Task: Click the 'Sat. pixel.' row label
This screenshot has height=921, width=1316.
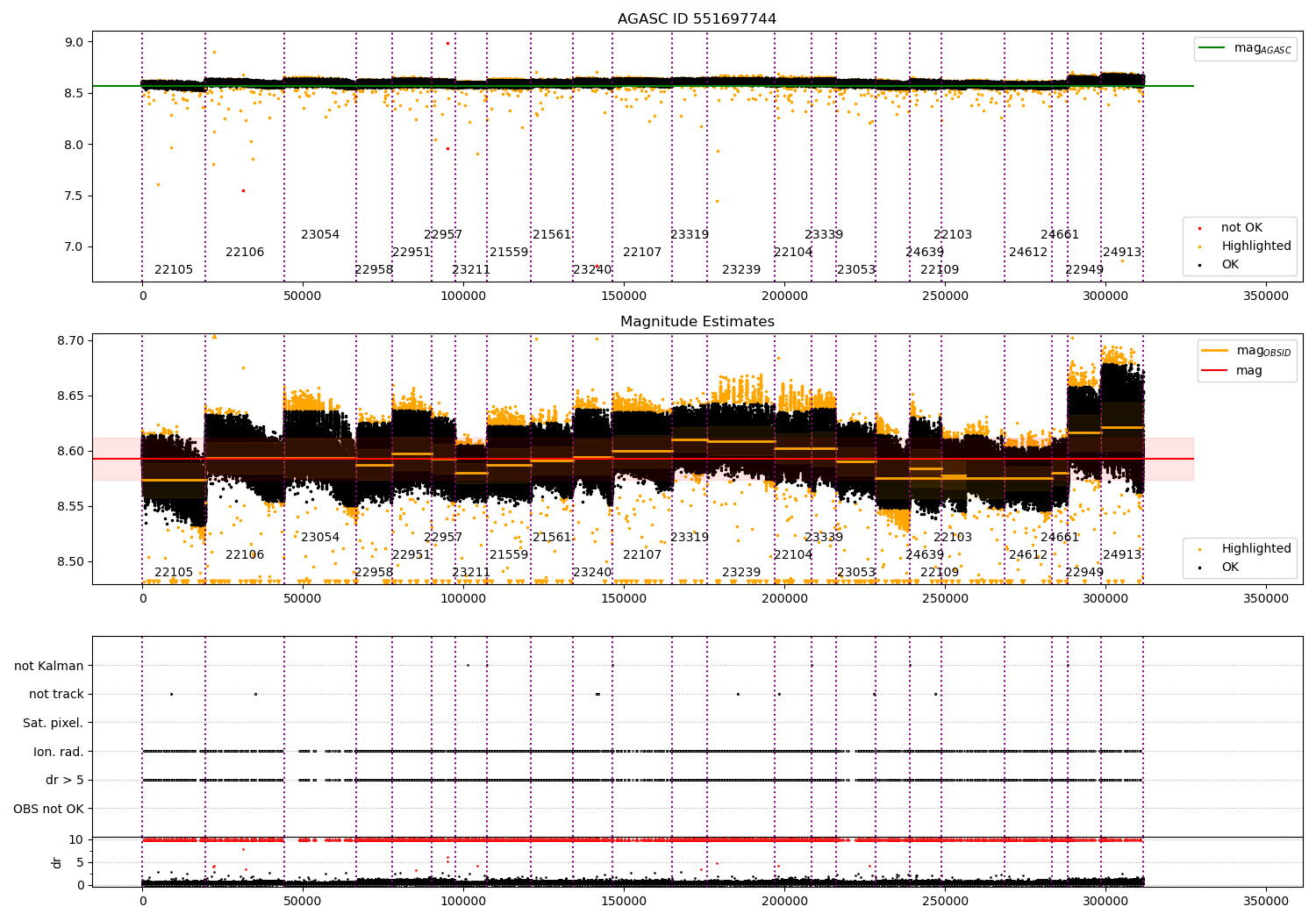Action: pos(53,724)
